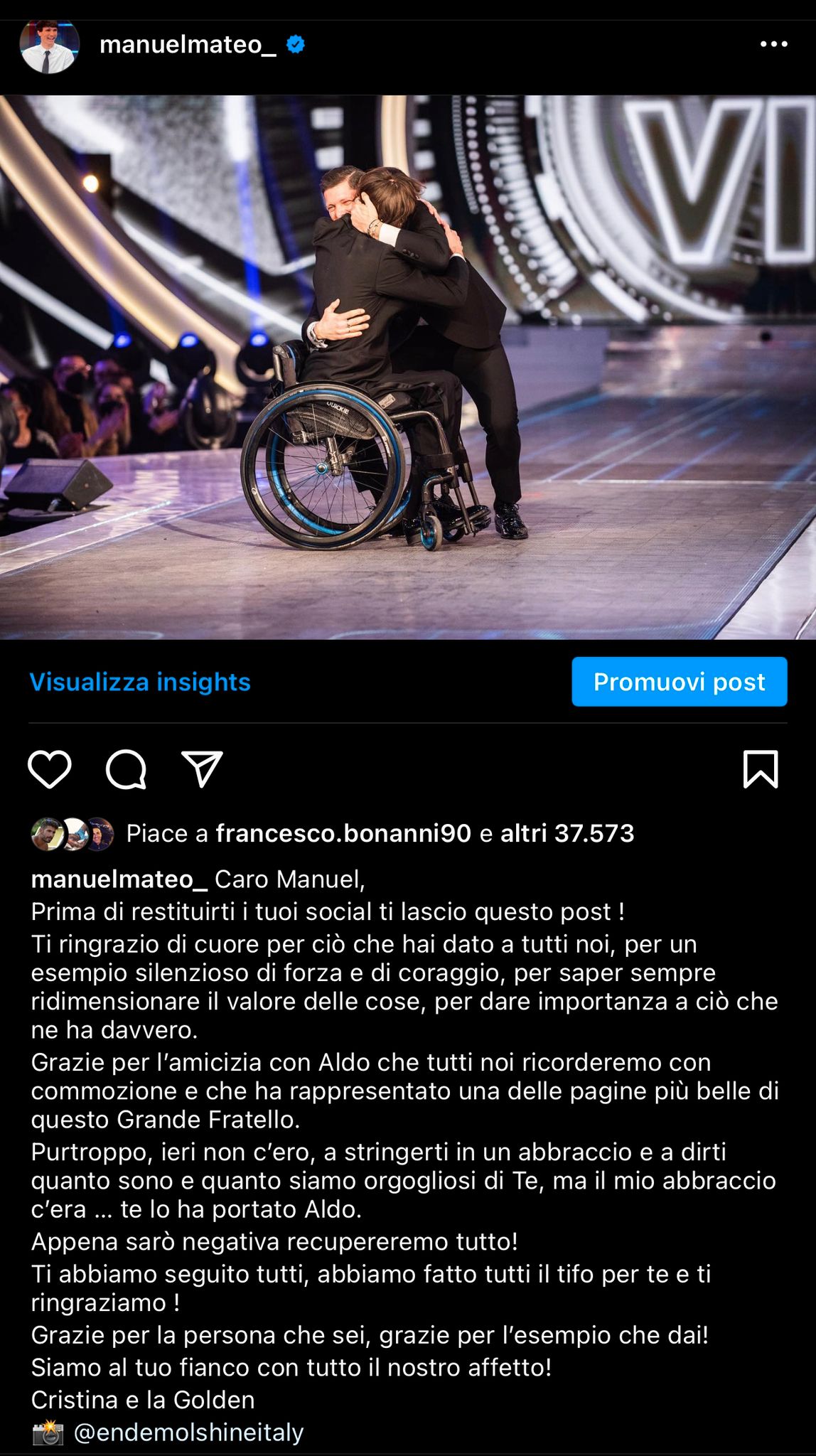Share the post with the paper plane icon

click(203, 769)
